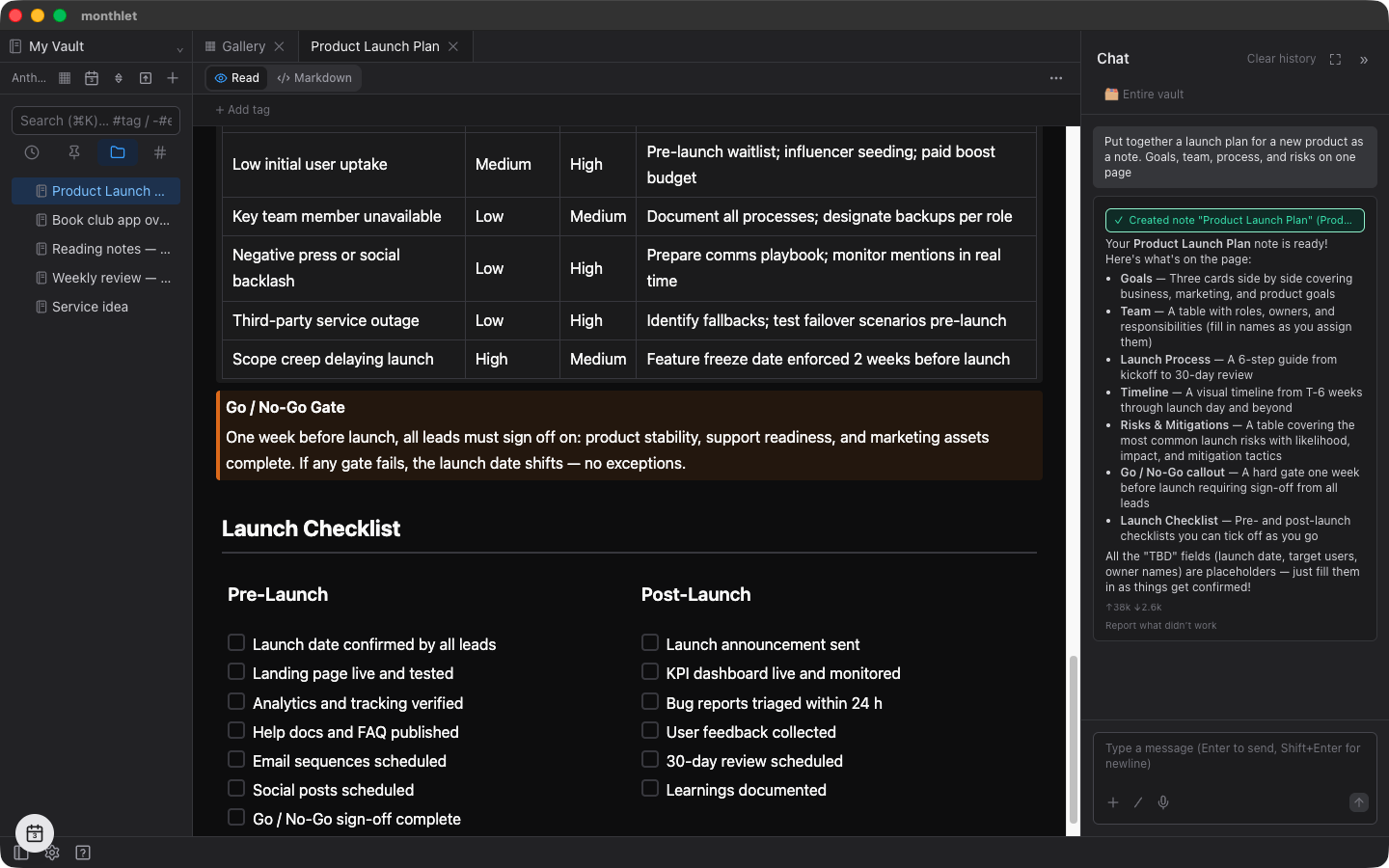This screenshot has width=1389, height=868.
Task: Click the sort order arrows icon in sidebar
Action: (119, 78)
